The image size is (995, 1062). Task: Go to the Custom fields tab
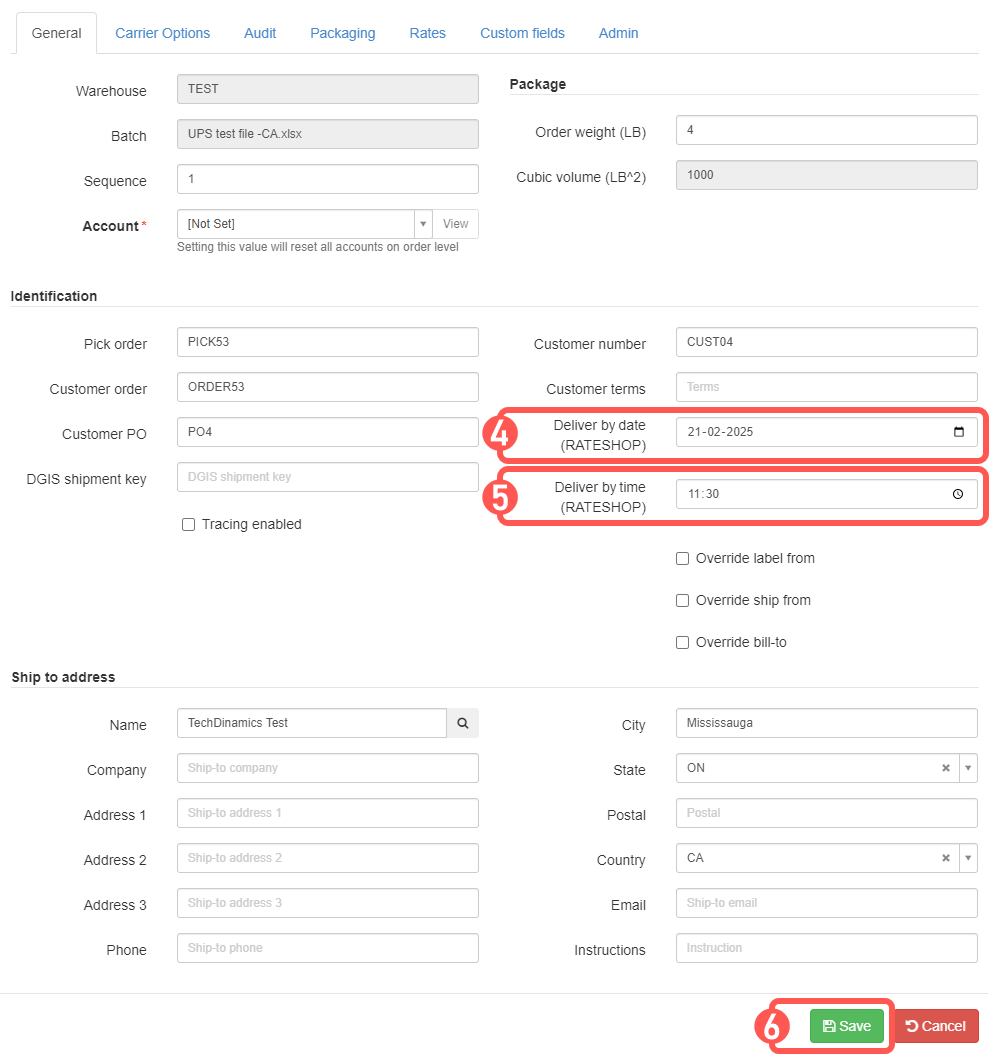click(x=522, y=33)
